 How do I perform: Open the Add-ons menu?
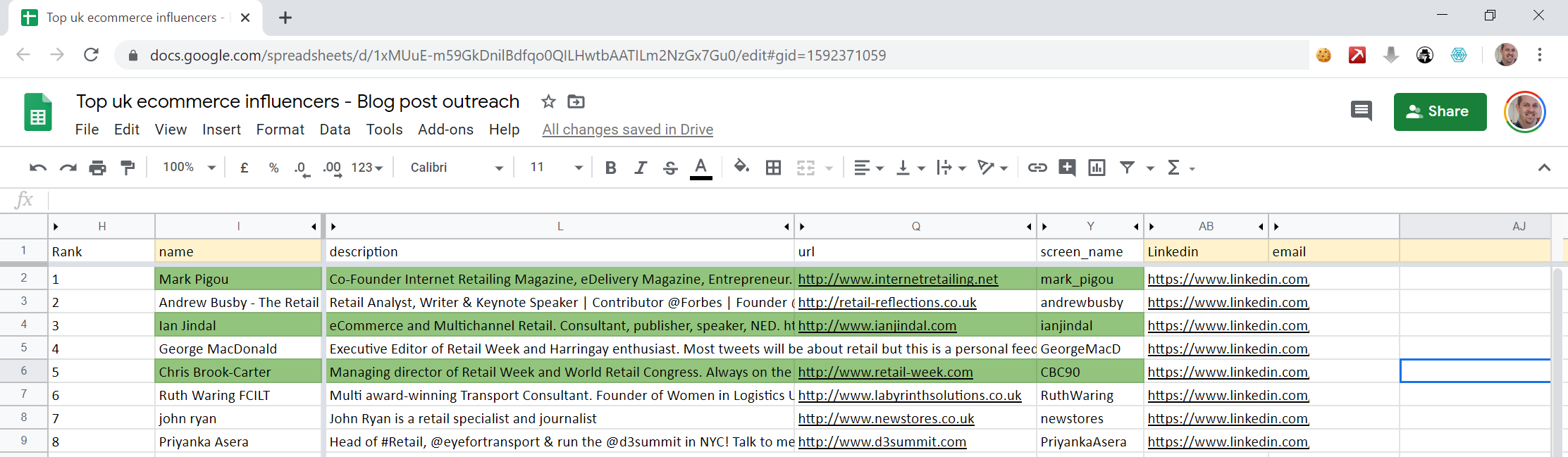point(445,130)
